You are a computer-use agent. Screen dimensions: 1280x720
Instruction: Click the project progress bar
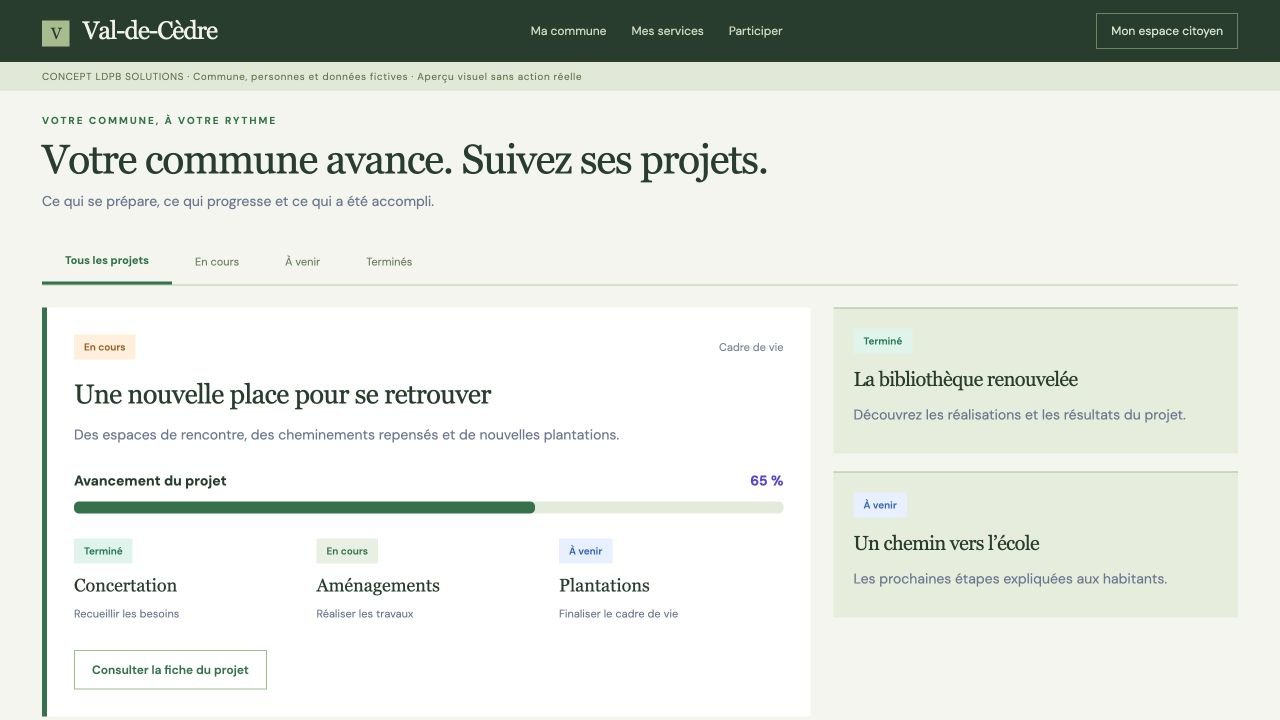[429, 508]
